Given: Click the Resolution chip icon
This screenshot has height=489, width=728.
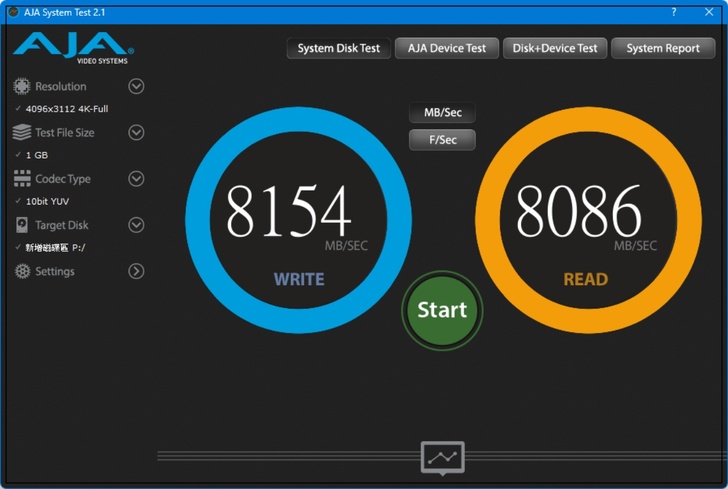Looking at the screenshot, I should (21, 86).
